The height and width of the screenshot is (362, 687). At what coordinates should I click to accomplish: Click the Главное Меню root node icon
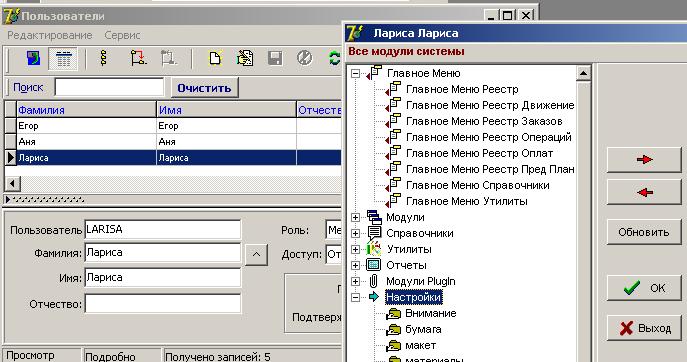(375, 73)
